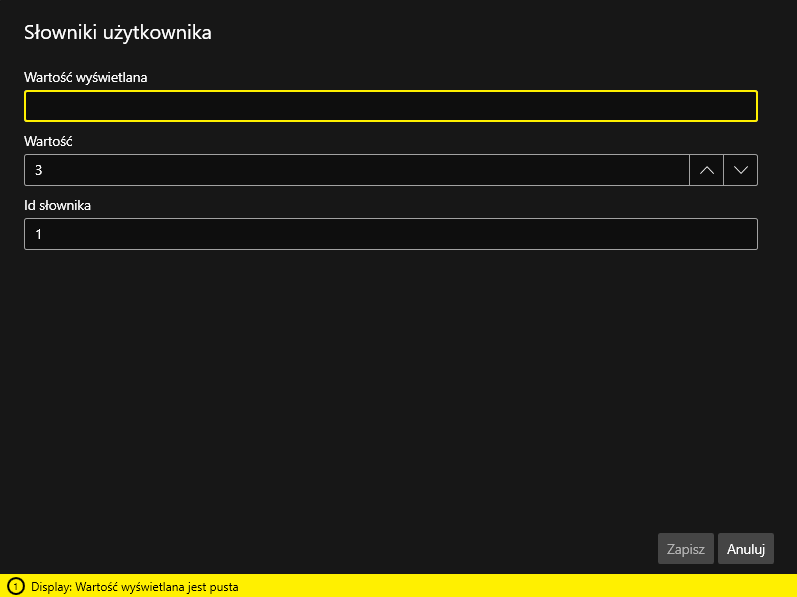Click the "Id słownika" field label

pyautogui.click(x=58, y=205)
